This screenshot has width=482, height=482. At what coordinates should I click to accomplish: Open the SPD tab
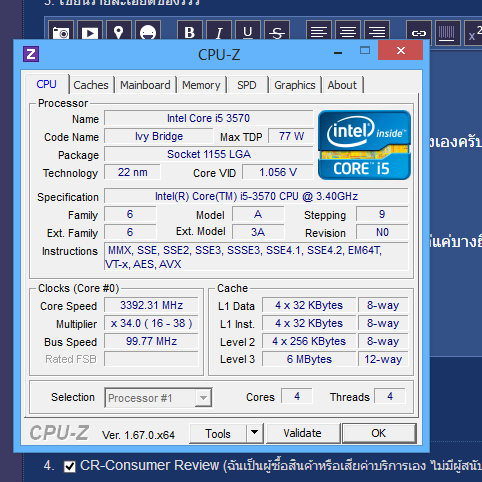[247, 85]
